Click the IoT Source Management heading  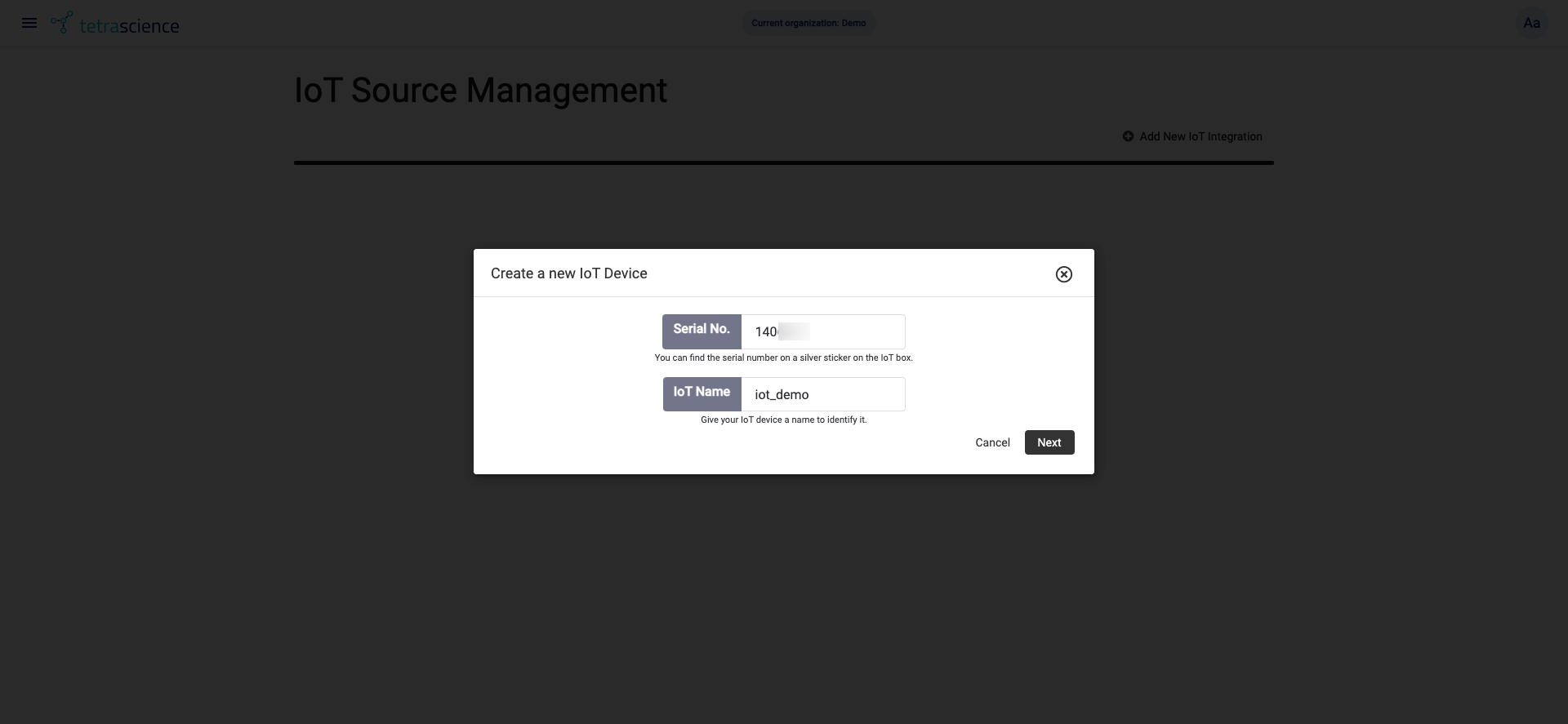[480, 90]
